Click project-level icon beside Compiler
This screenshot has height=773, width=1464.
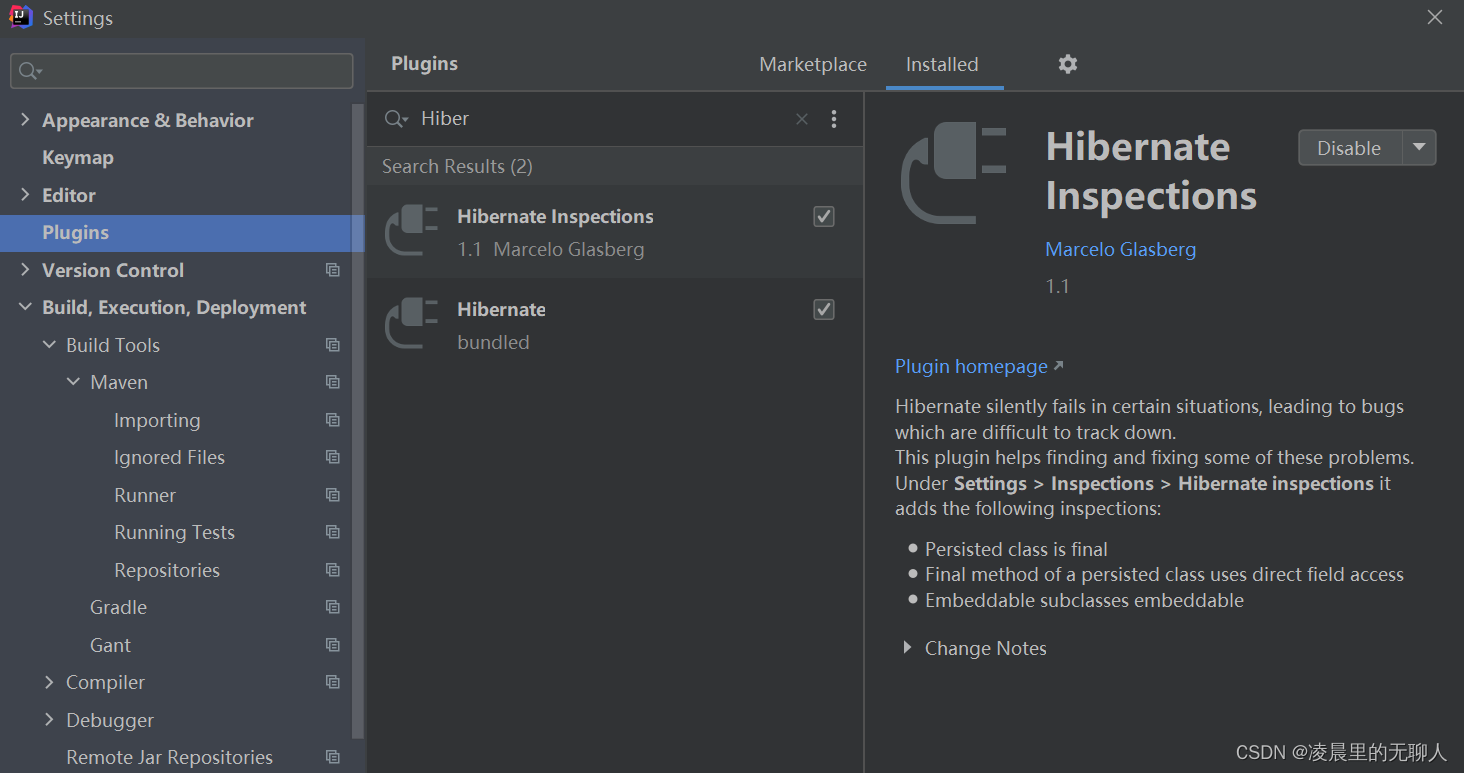pos(333,682)
